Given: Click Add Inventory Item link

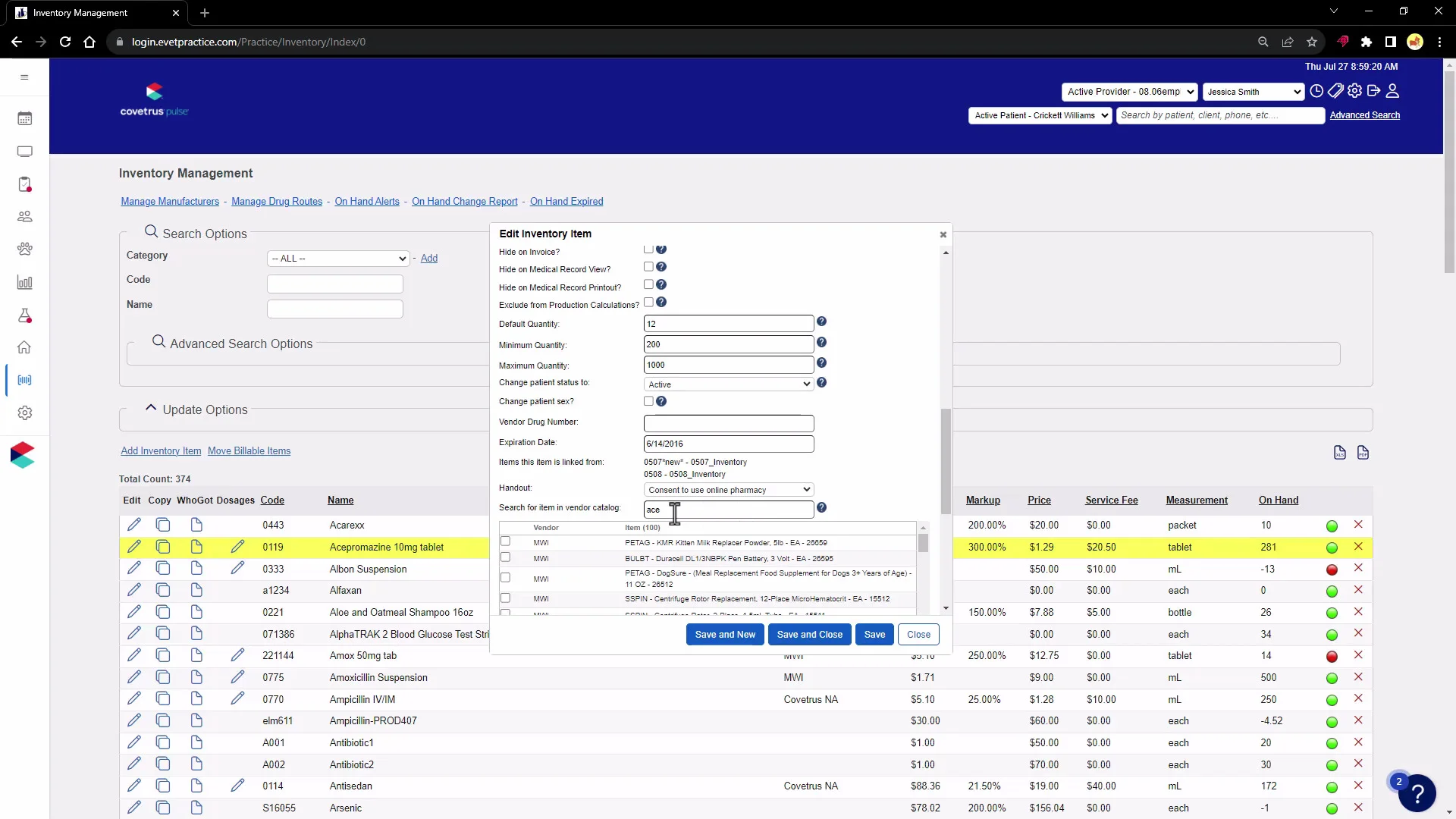Looking at the screenshot, I should (161, 451).
